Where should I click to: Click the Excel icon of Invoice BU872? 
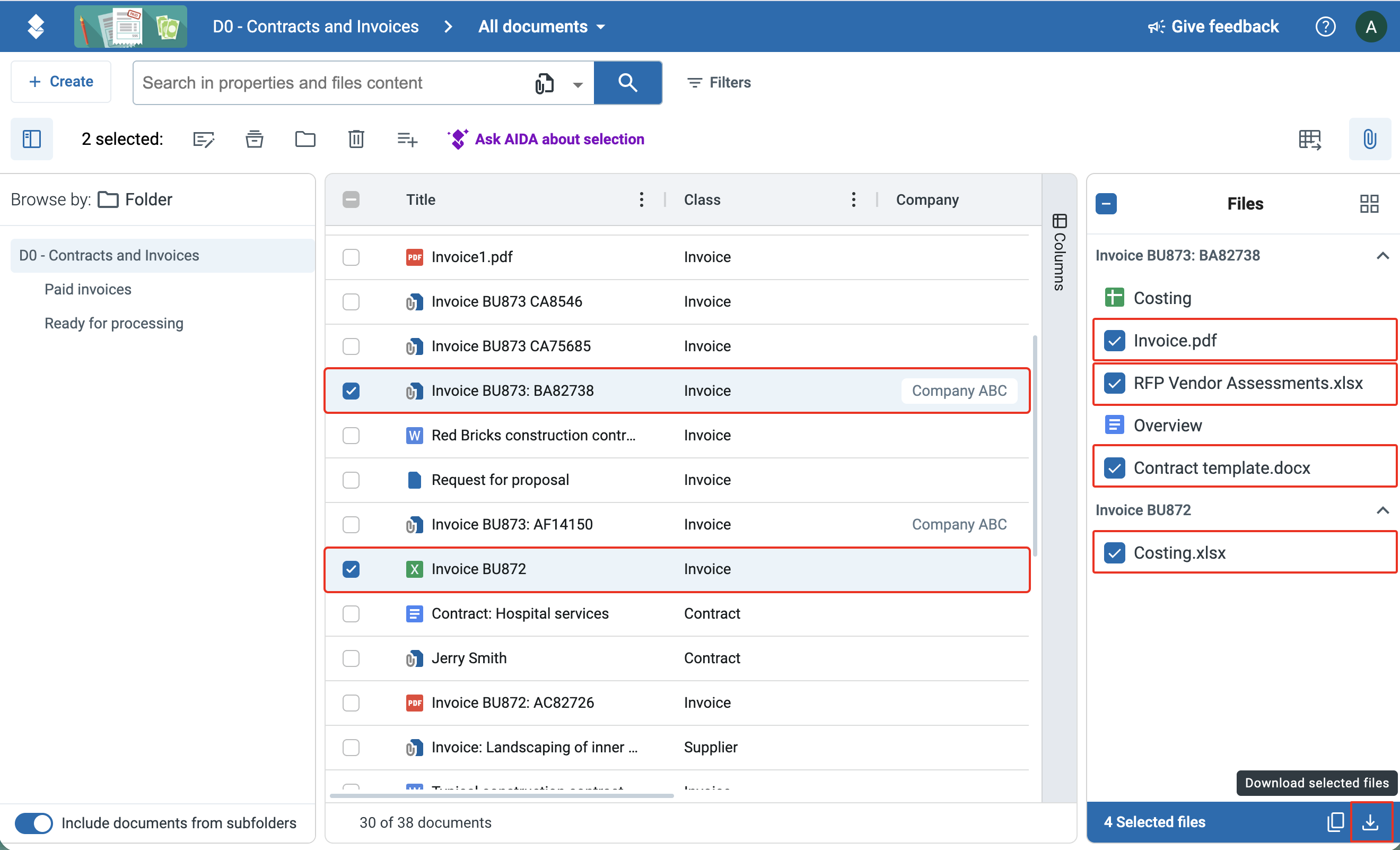(415, 569)
